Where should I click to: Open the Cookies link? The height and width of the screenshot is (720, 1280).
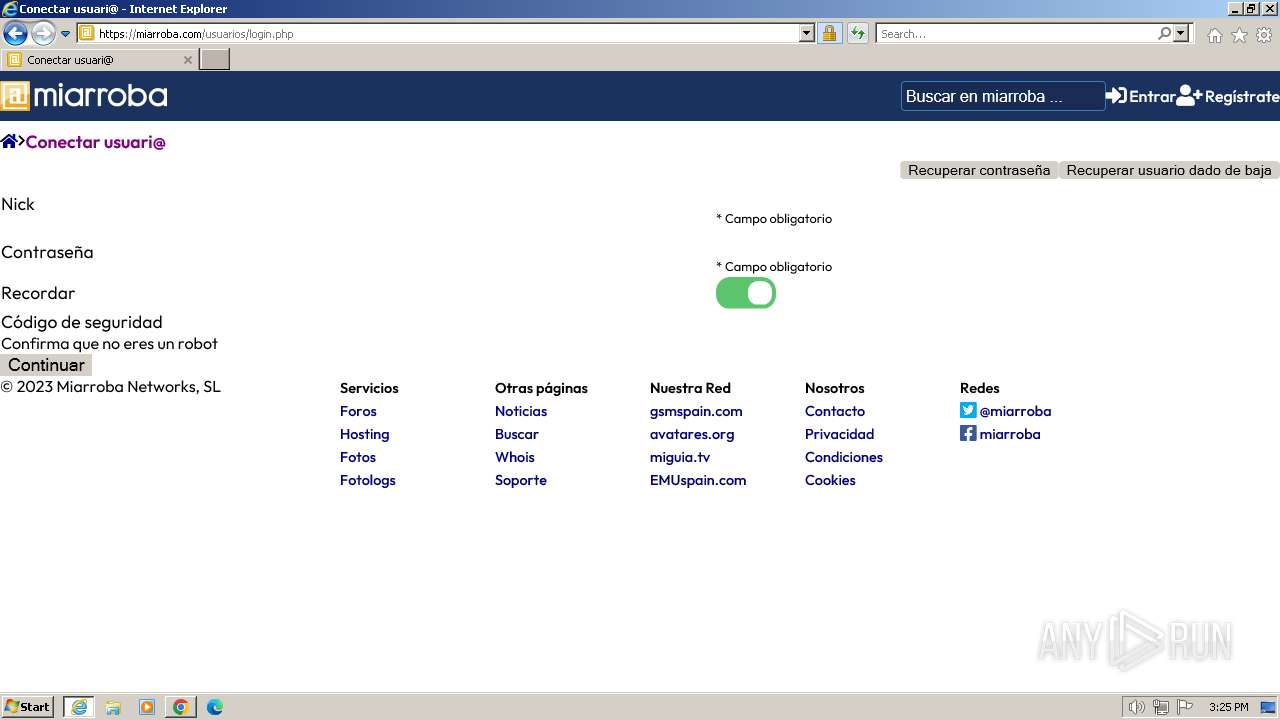click(x=830, y=480)
